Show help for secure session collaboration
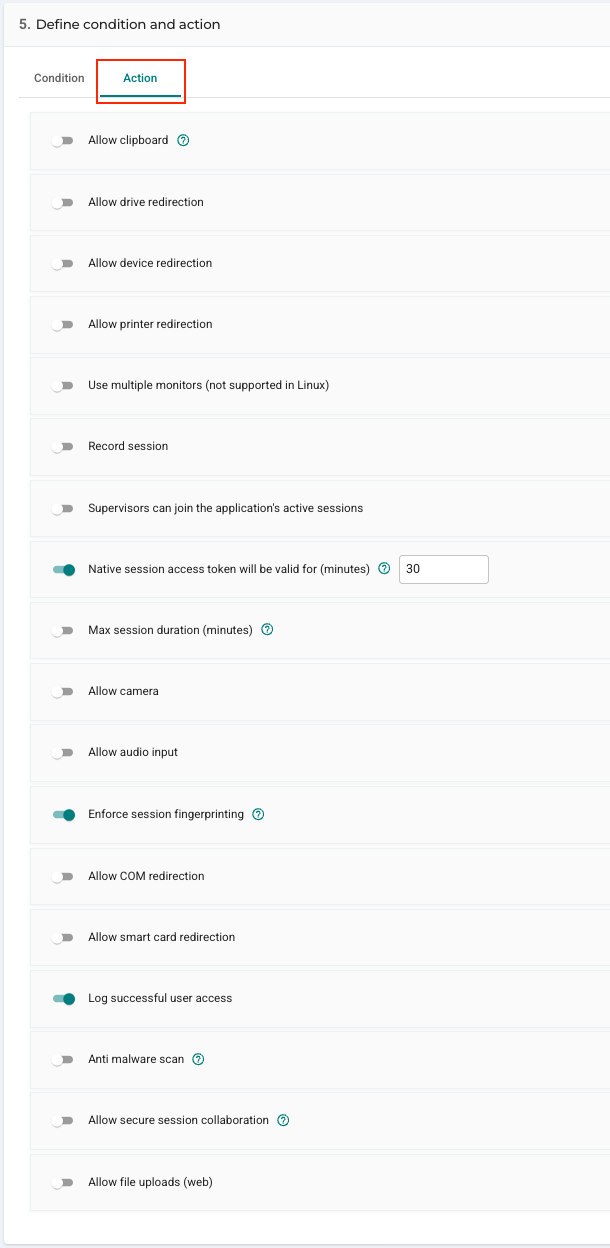The width and height of the screenshot is (610, 1248). point(283,1120)
